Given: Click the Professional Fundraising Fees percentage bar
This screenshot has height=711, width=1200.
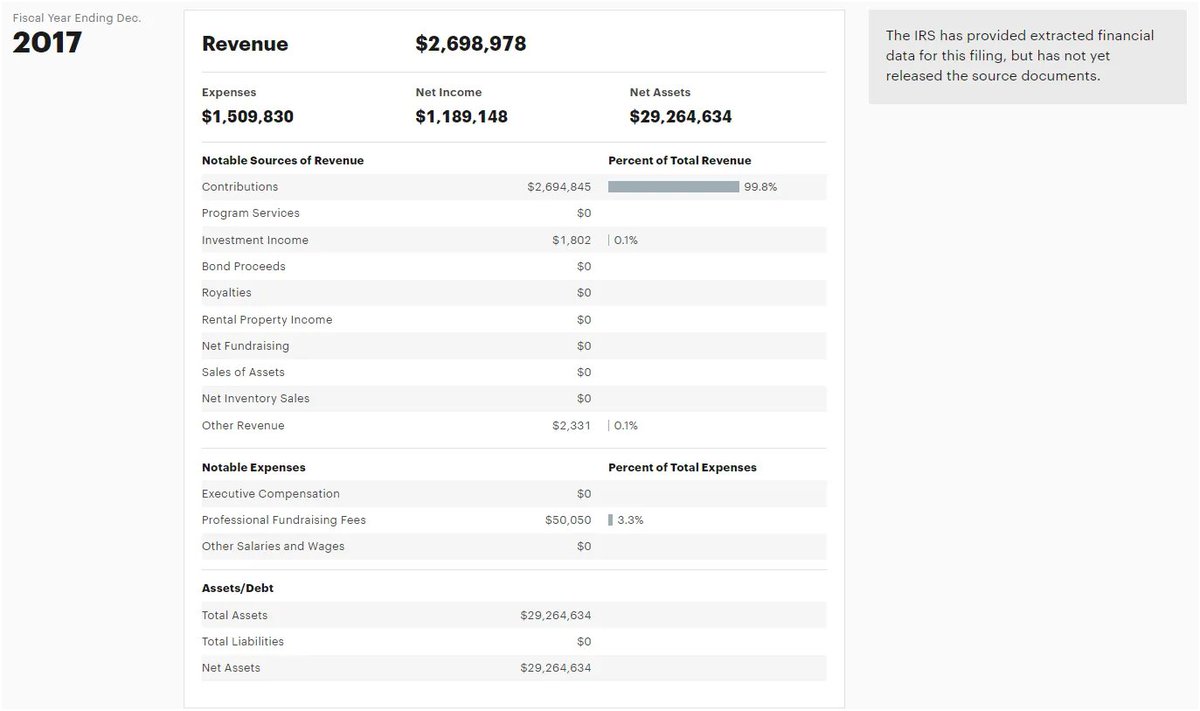Looking at the screenshot, I should coord(610,520).
